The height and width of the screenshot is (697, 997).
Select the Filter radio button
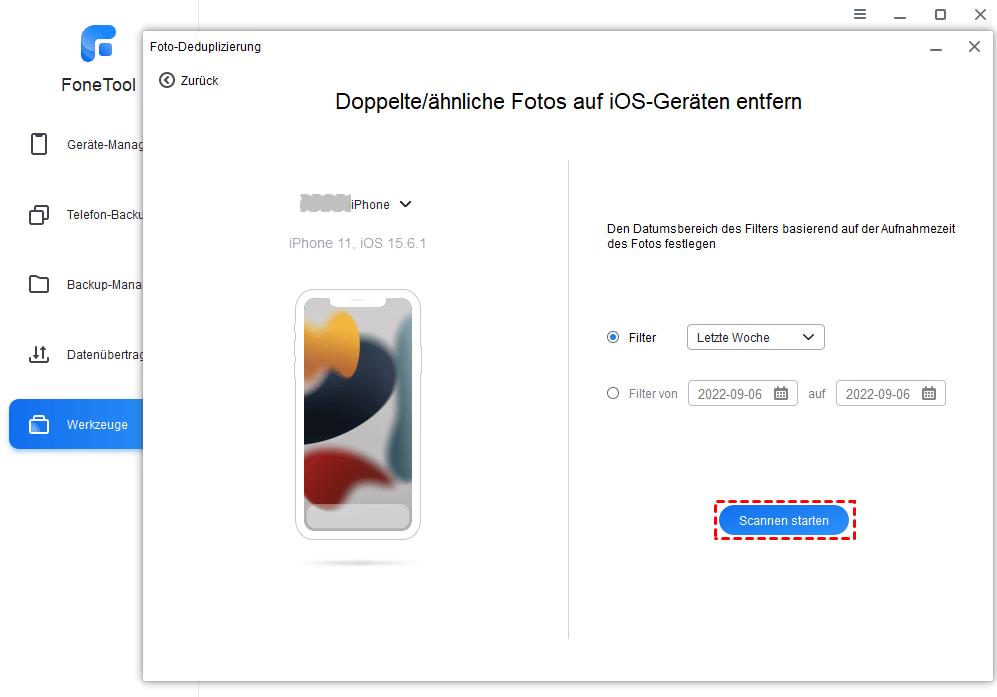613,337
